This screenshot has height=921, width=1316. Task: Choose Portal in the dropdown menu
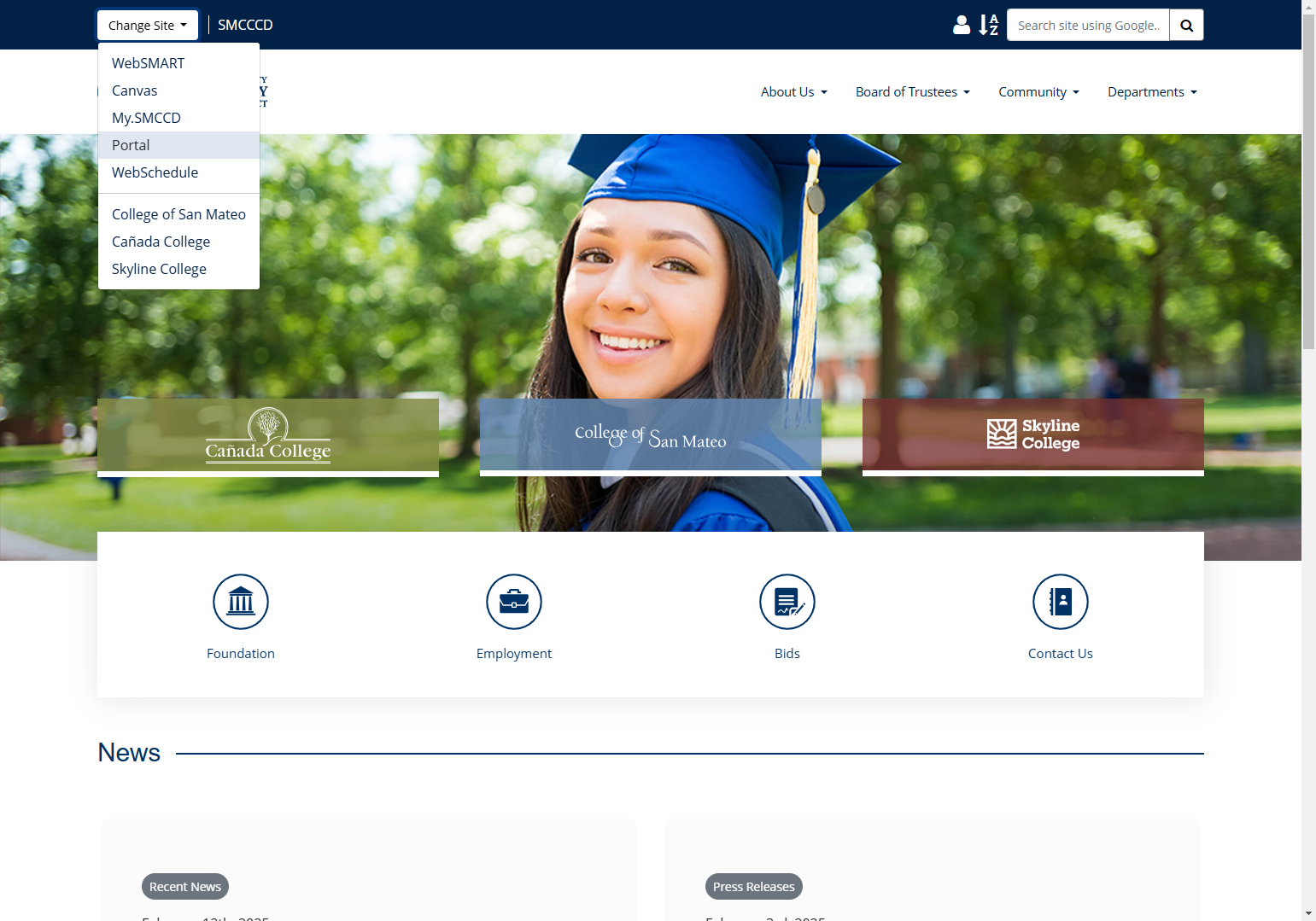point(178,145)
